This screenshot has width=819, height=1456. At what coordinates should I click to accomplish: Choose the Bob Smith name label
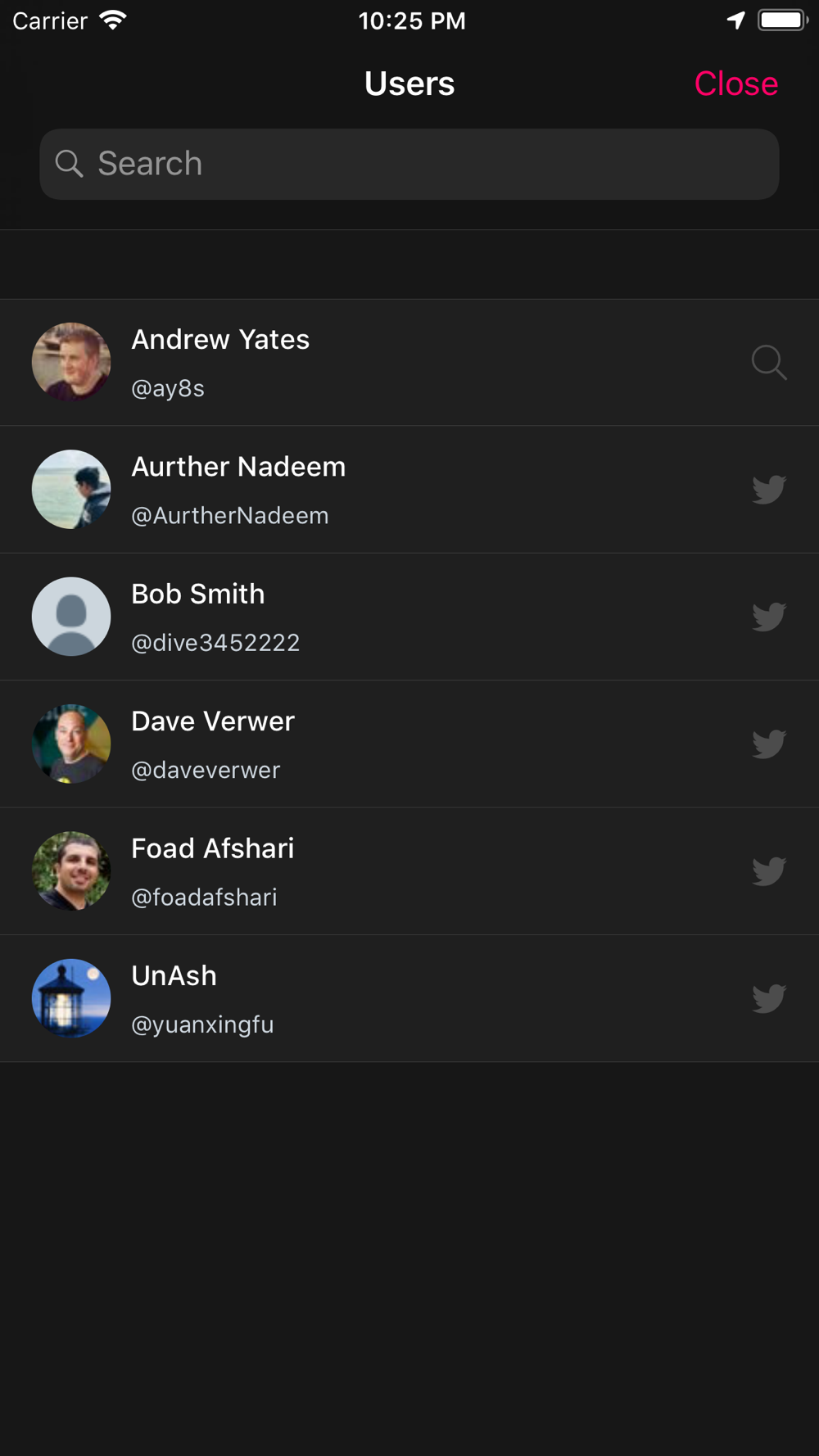(x=198, y=594)
